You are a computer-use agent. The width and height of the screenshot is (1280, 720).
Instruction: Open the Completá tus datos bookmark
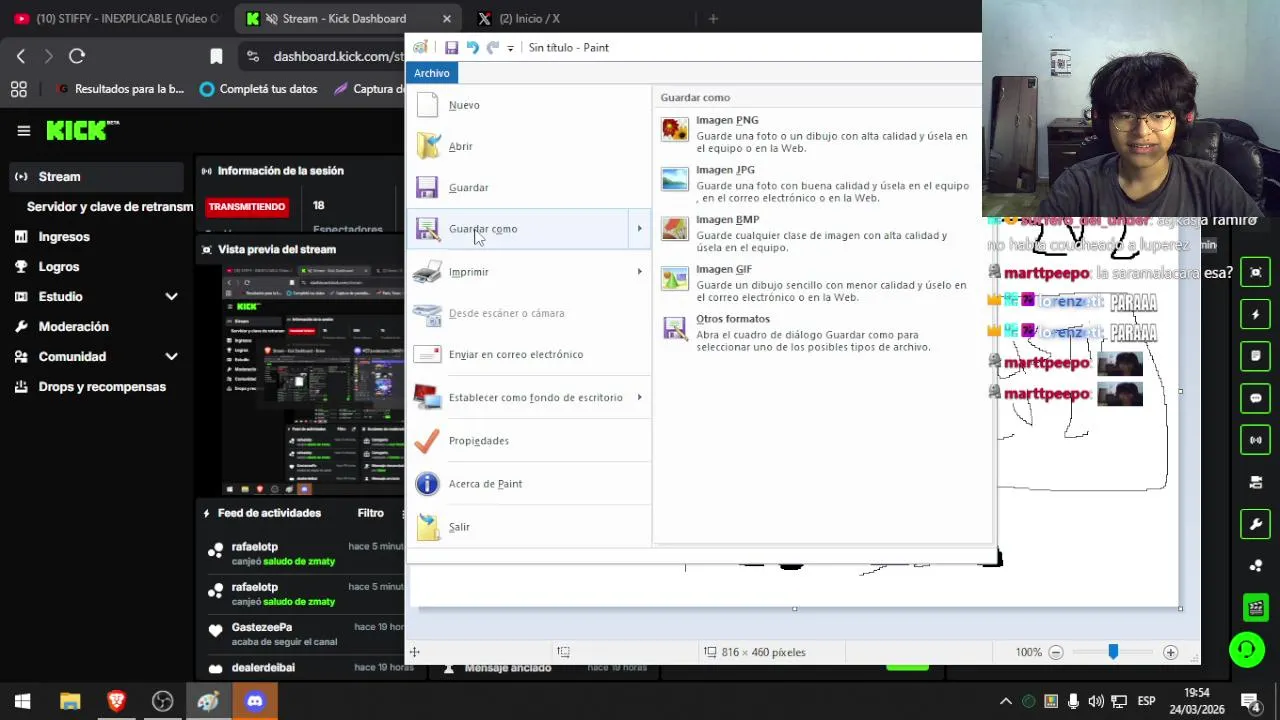259,89
